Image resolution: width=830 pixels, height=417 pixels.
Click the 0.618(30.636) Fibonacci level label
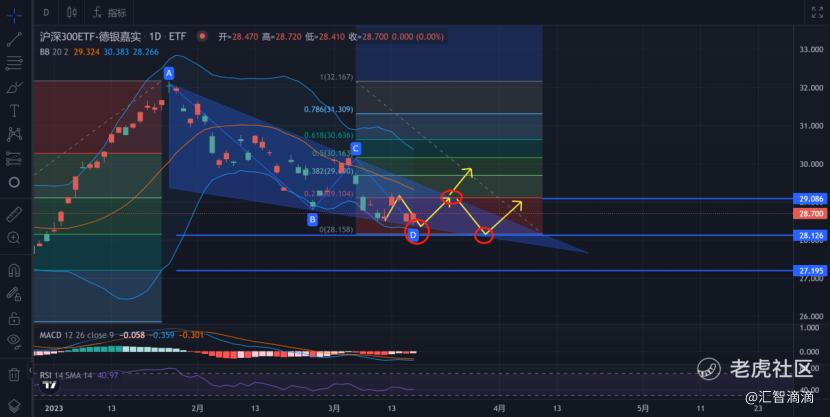point(328,135)
